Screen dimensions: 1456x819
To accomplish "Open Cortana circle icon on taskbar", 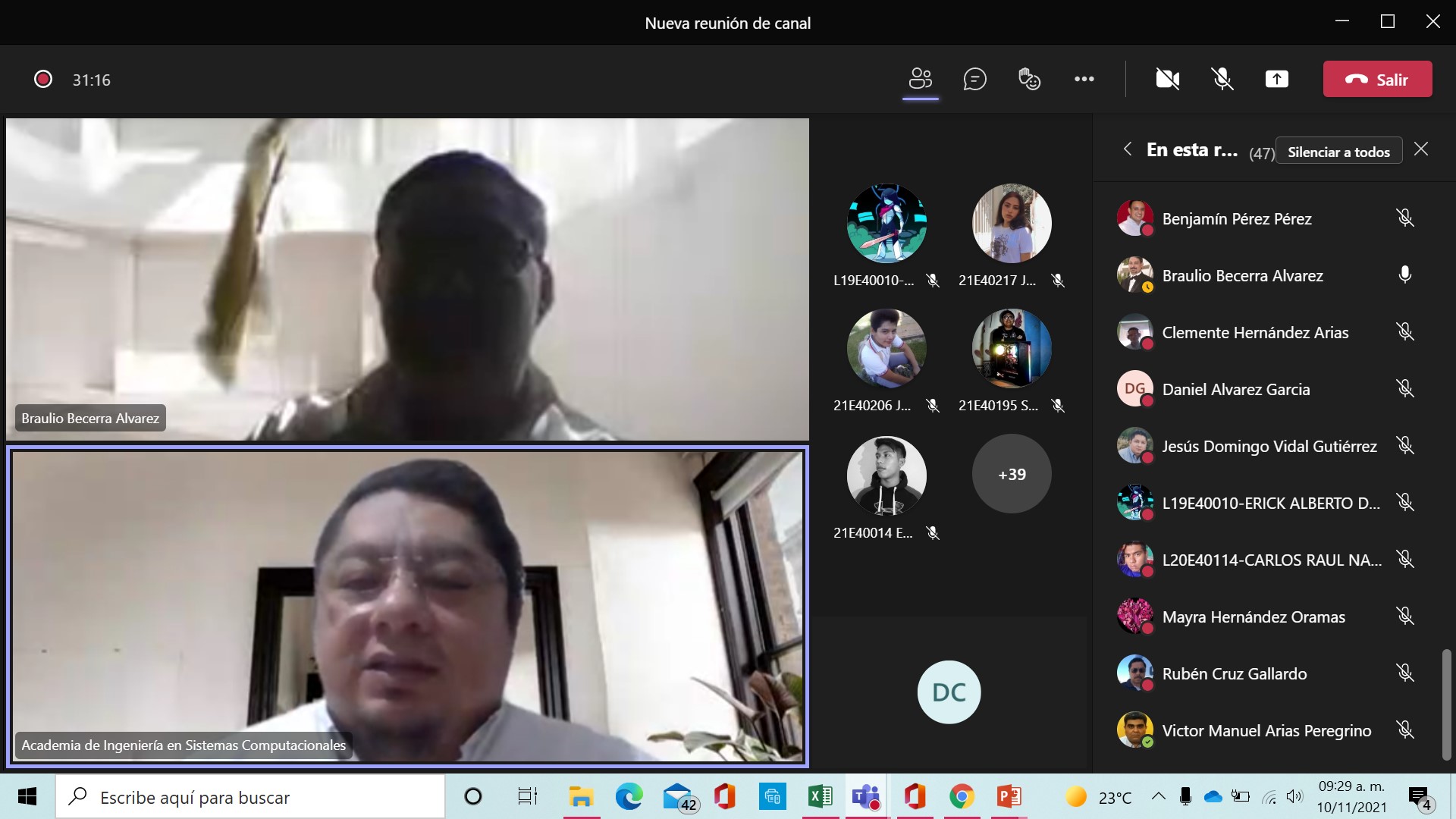I will (473, 797).
